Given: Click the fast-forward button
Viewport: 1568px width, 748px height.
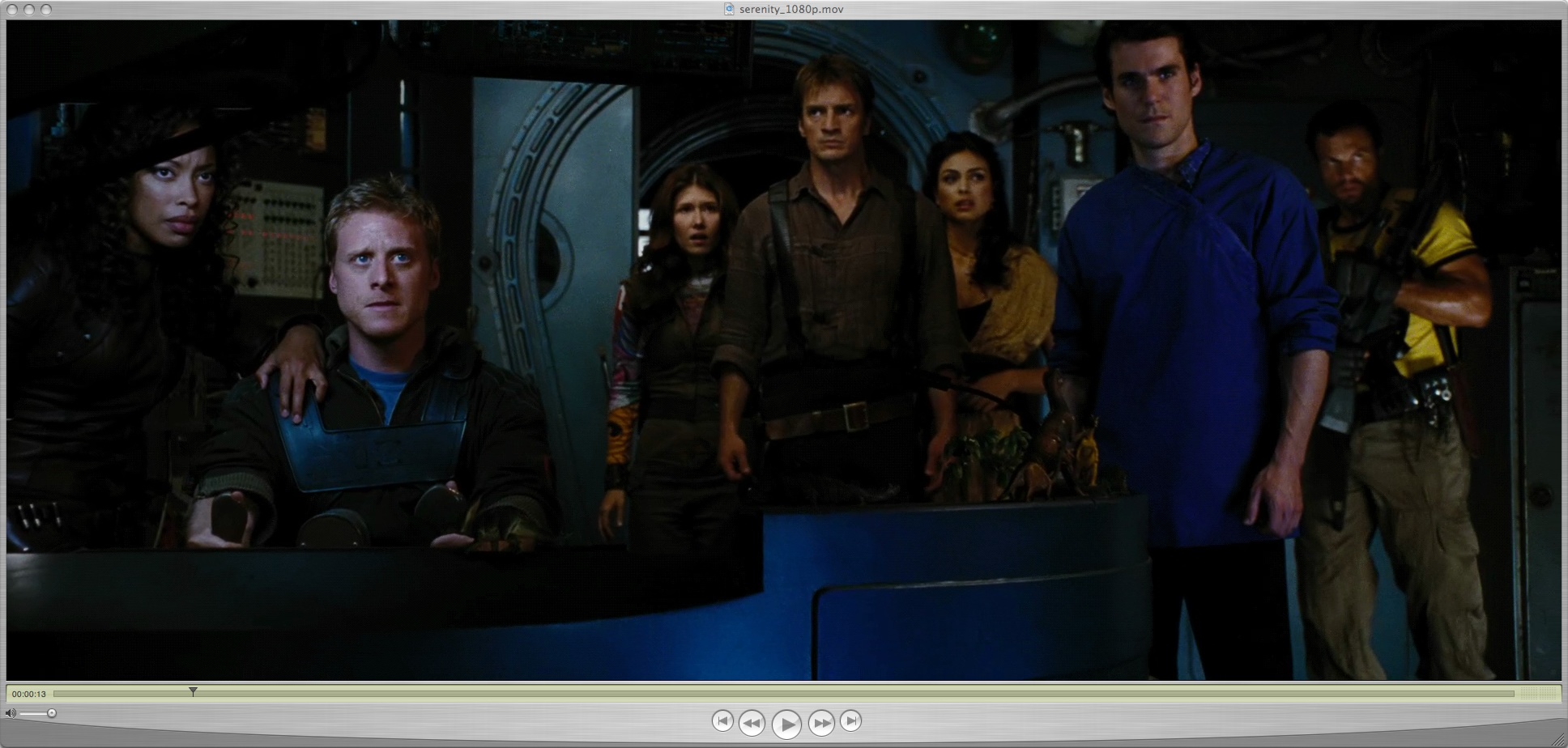Looking at the screenshot, I should tap(820, 723).
